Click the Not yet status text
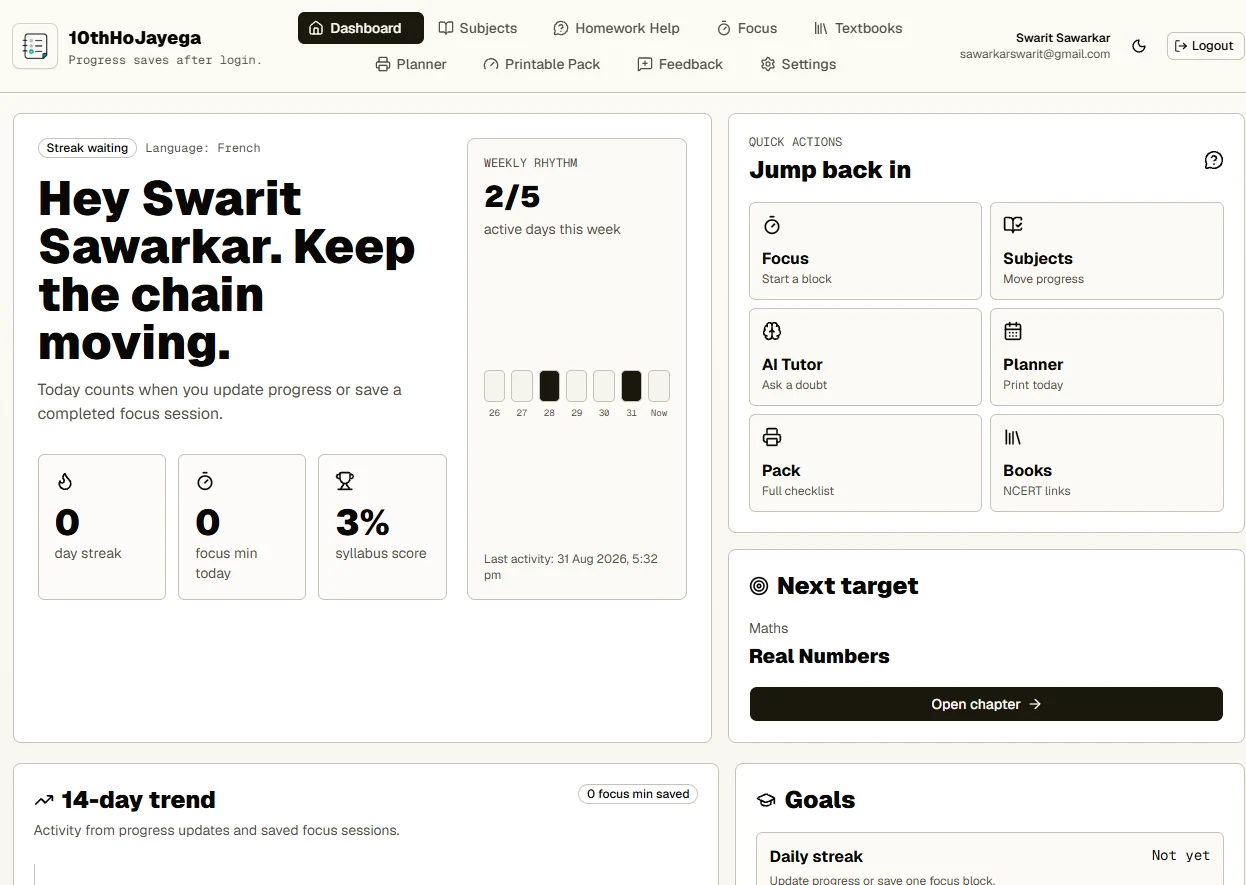This screenshot has height=885, width=1246. 1181,856
